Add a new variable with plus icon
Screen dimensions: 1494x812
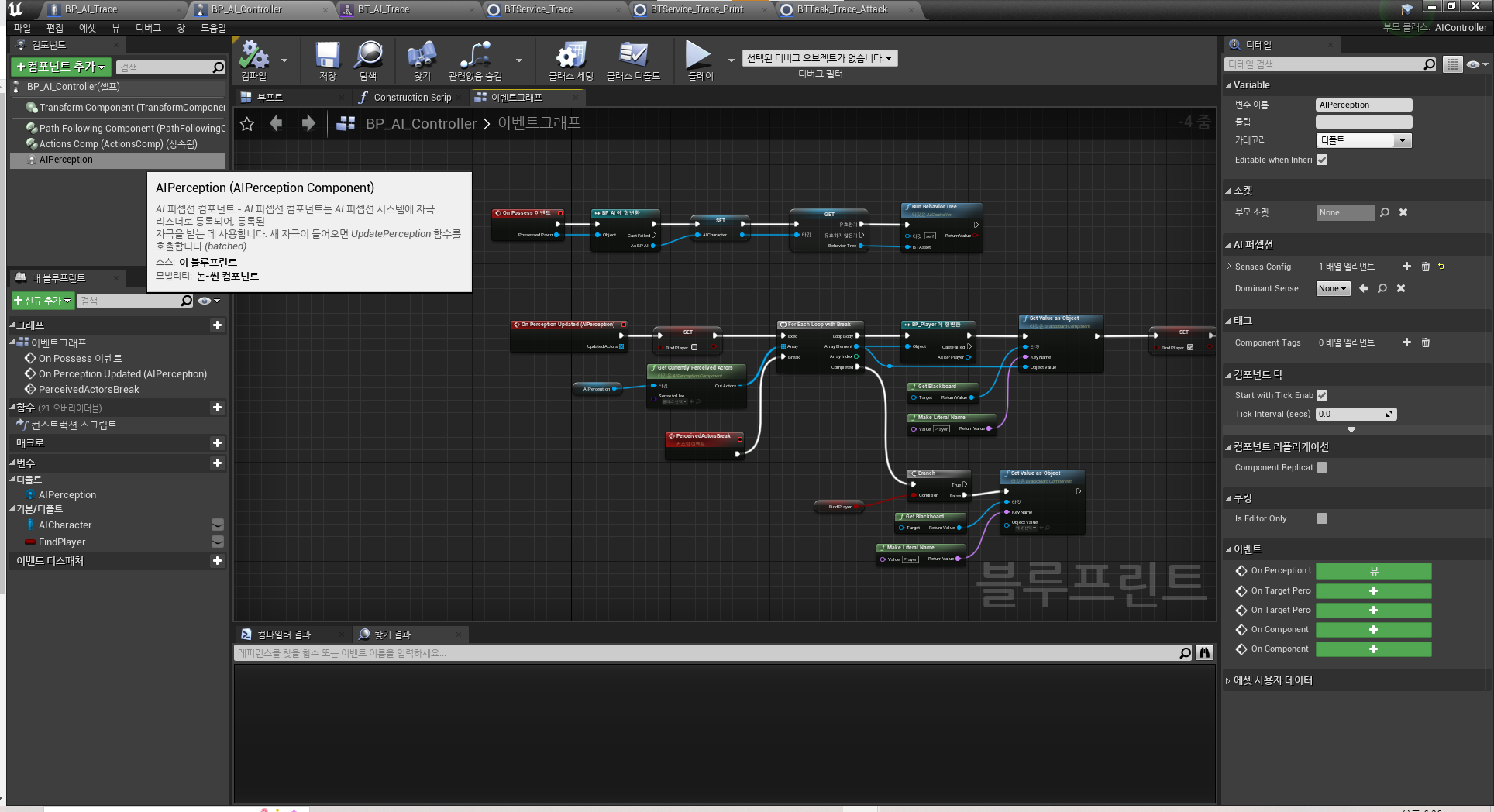click(x=217, y=463)
